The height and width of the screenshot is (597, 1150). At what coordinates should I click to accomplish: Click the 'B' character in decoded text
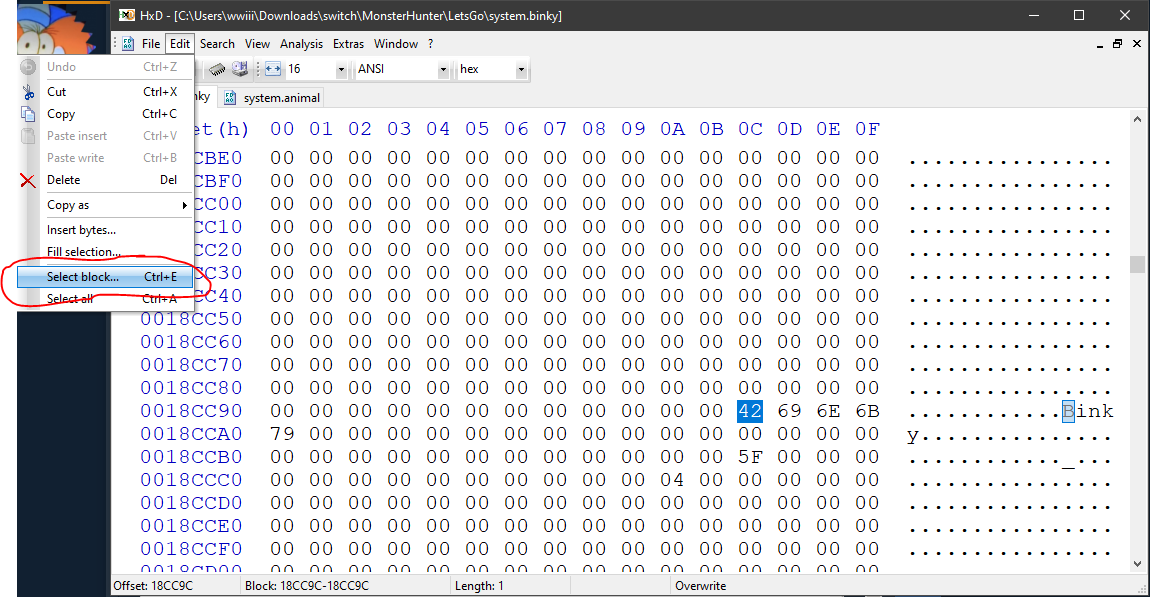[x=1068, y=411]
